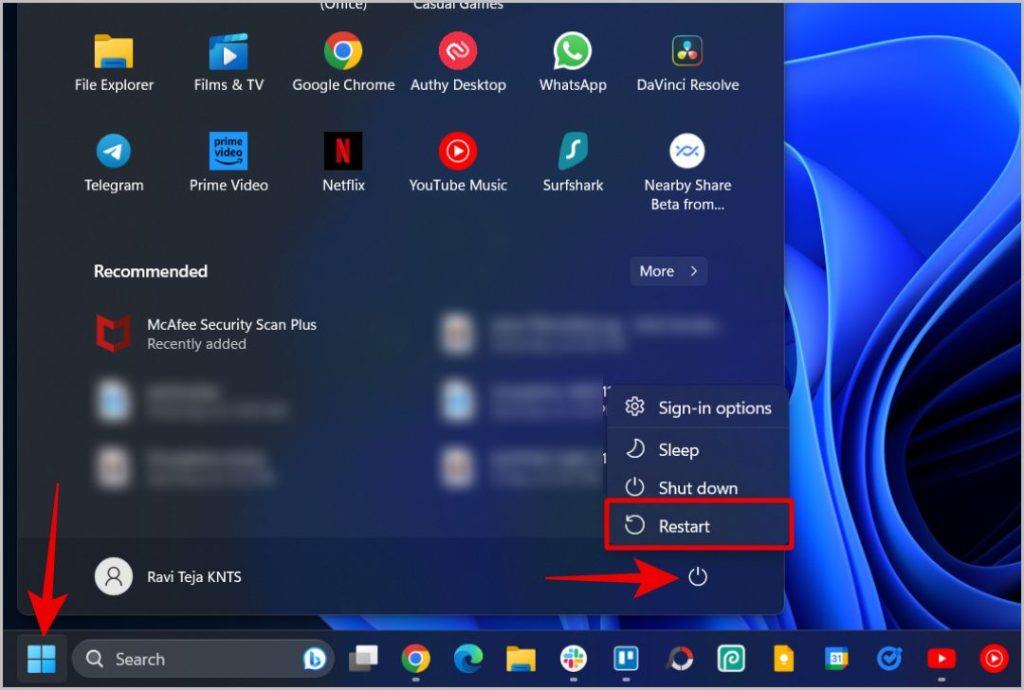Open WhatsApp from Start menu
The image size is (1024, 690).
point(573,63)
